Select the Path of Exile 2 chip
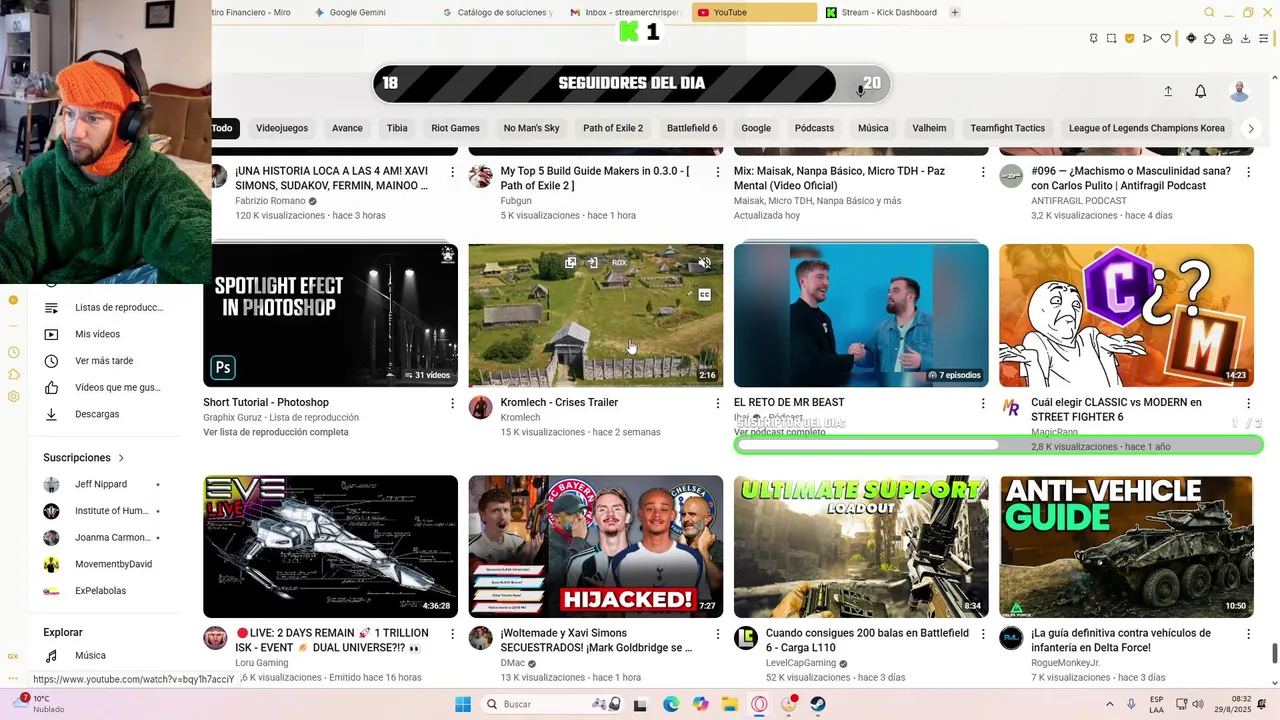Viewport: 1280px width, 720px height. [x=613, y=128]
